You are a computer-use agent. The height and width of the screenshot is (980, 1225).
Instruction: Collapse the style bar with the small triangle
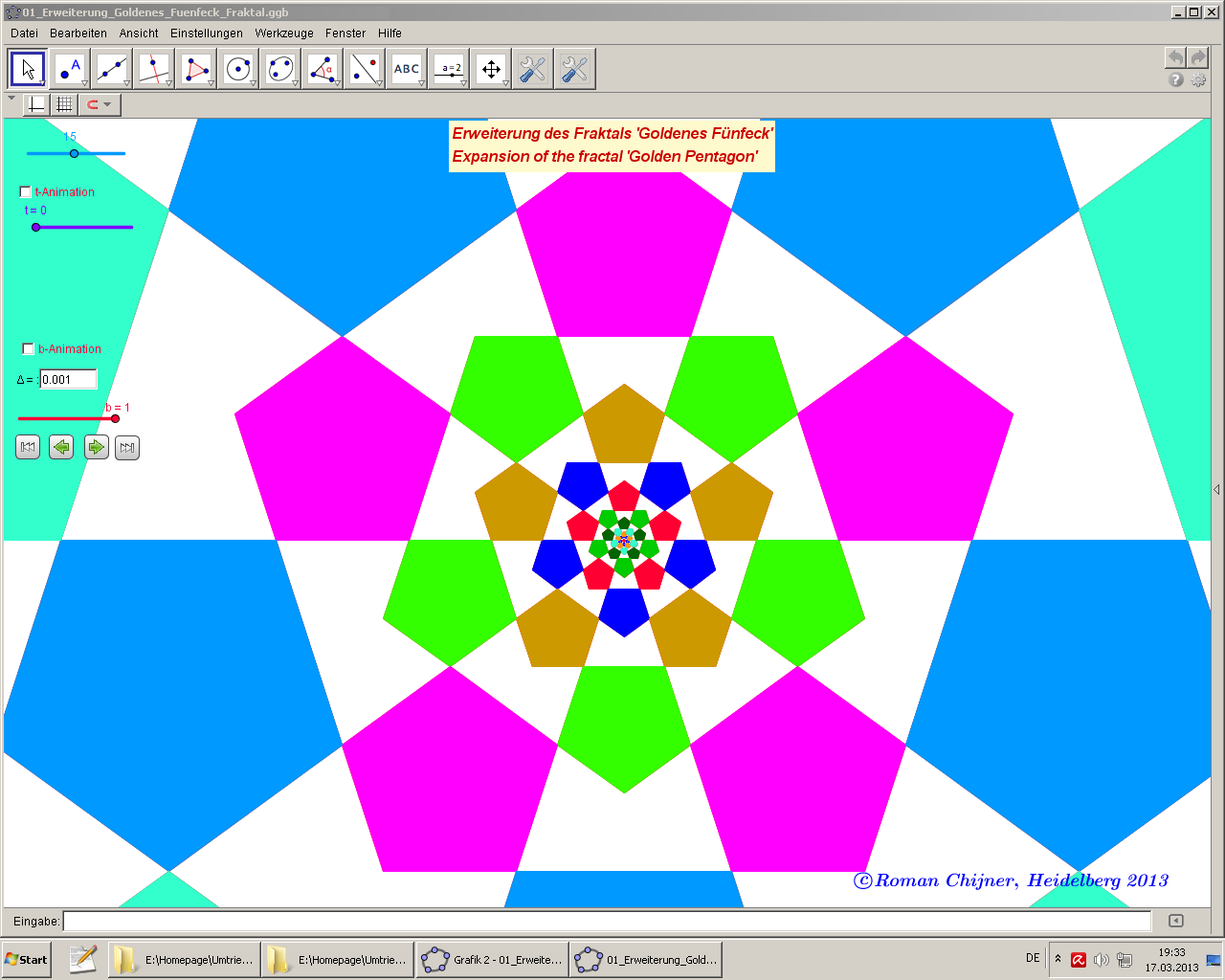click(11, 99)
